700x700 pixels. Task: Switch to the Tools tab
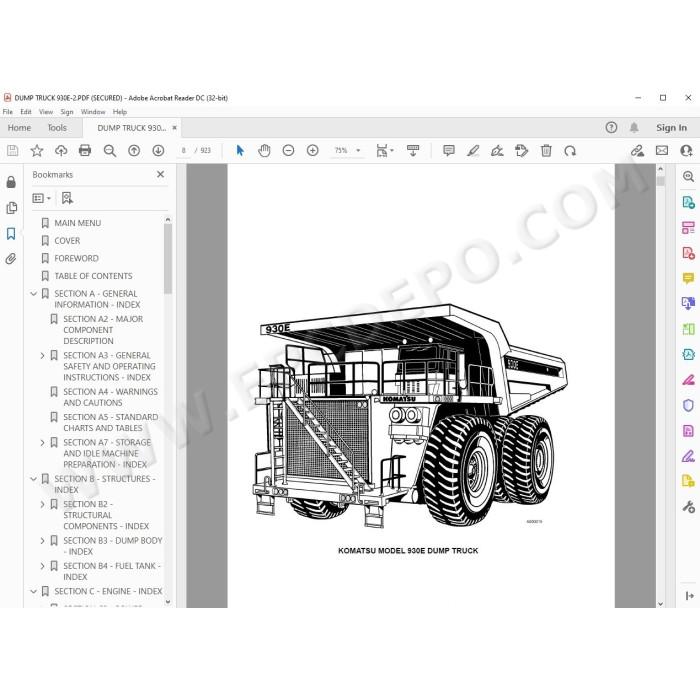point(57,128)
